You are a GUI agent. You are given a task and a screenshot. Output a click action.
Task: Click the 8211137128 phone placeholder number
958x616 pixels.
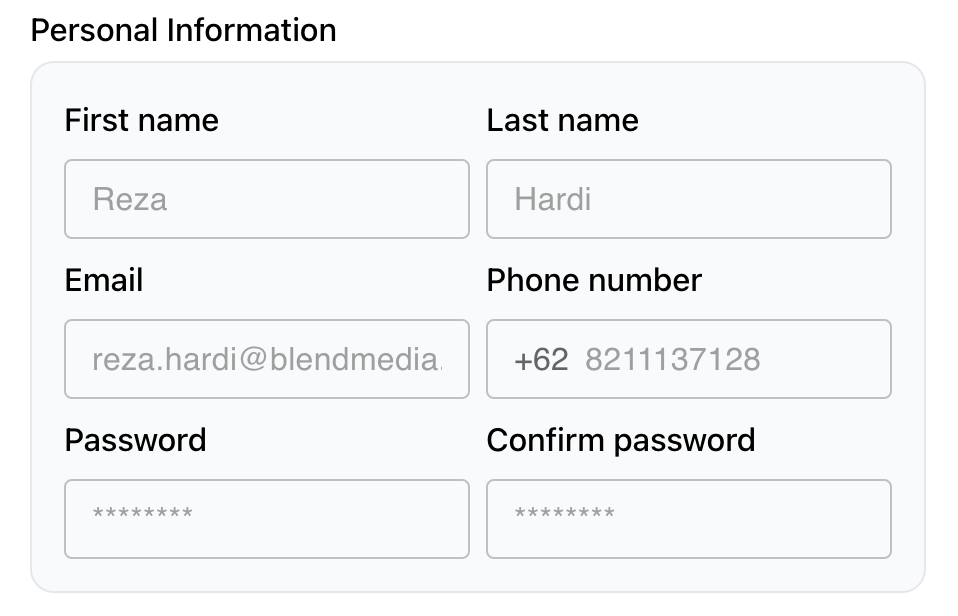click(x=673, y=359)
